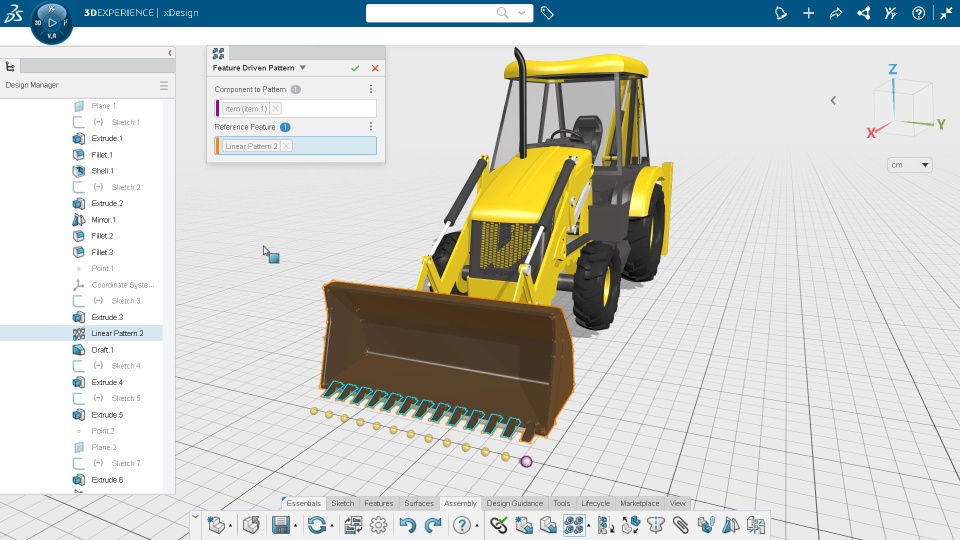Screen dimensions: 960x540
Task: Open Reference Feature options menu
Action: 371,127
